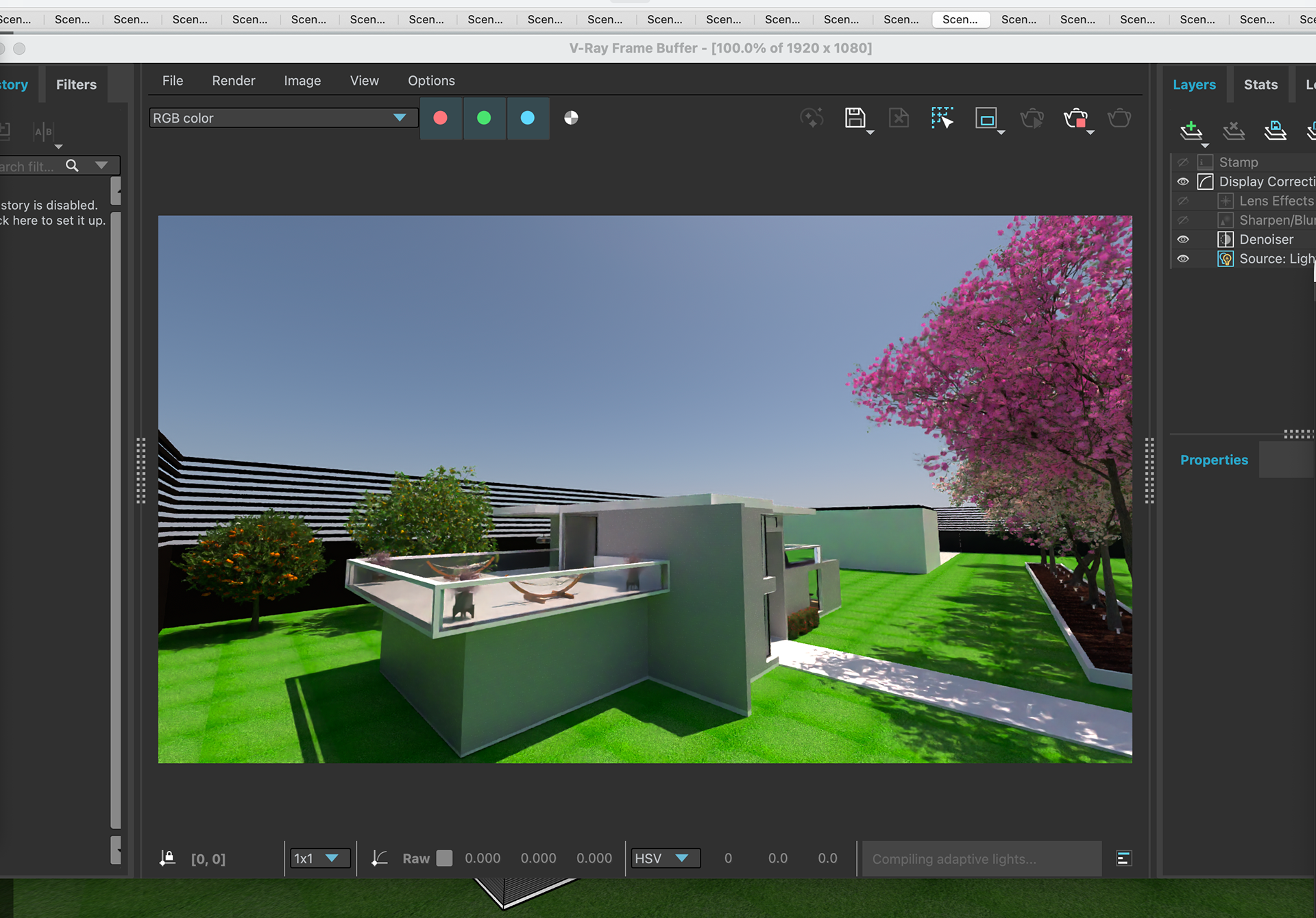Open the RGB color channel dropdown

point(282,118)
